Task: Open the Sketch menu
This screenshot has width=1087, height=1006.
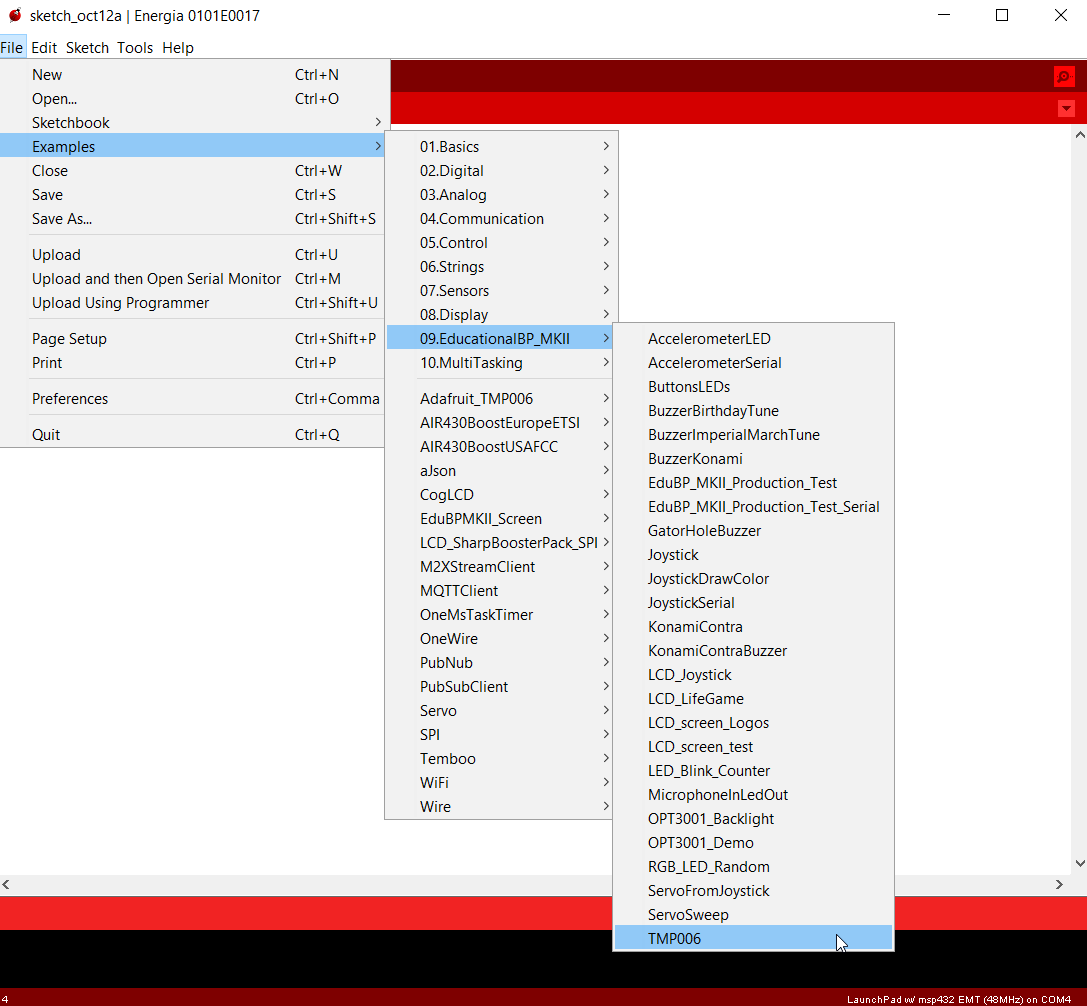Action: pos(87,48)
